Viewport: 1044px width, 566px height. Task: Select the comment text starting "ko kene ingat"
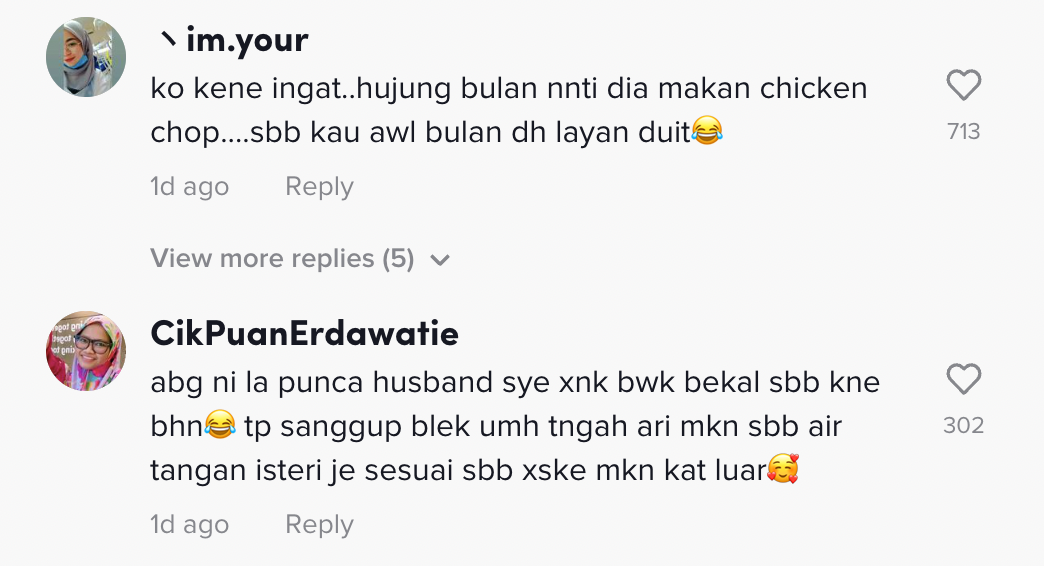(x=509, y=110)
